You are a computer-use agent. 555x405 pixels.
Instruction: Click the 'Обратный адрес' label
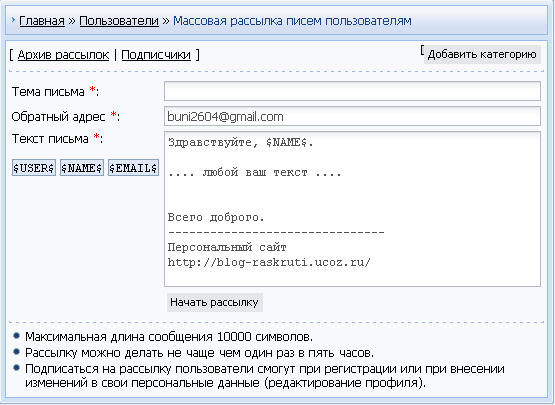tap(58, 116)
